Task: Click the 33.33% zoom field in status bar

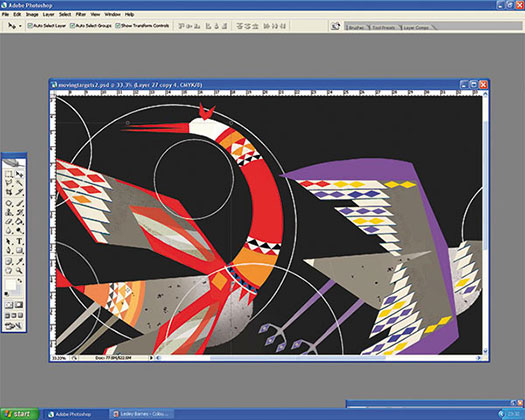Action: tap(60, 358)
